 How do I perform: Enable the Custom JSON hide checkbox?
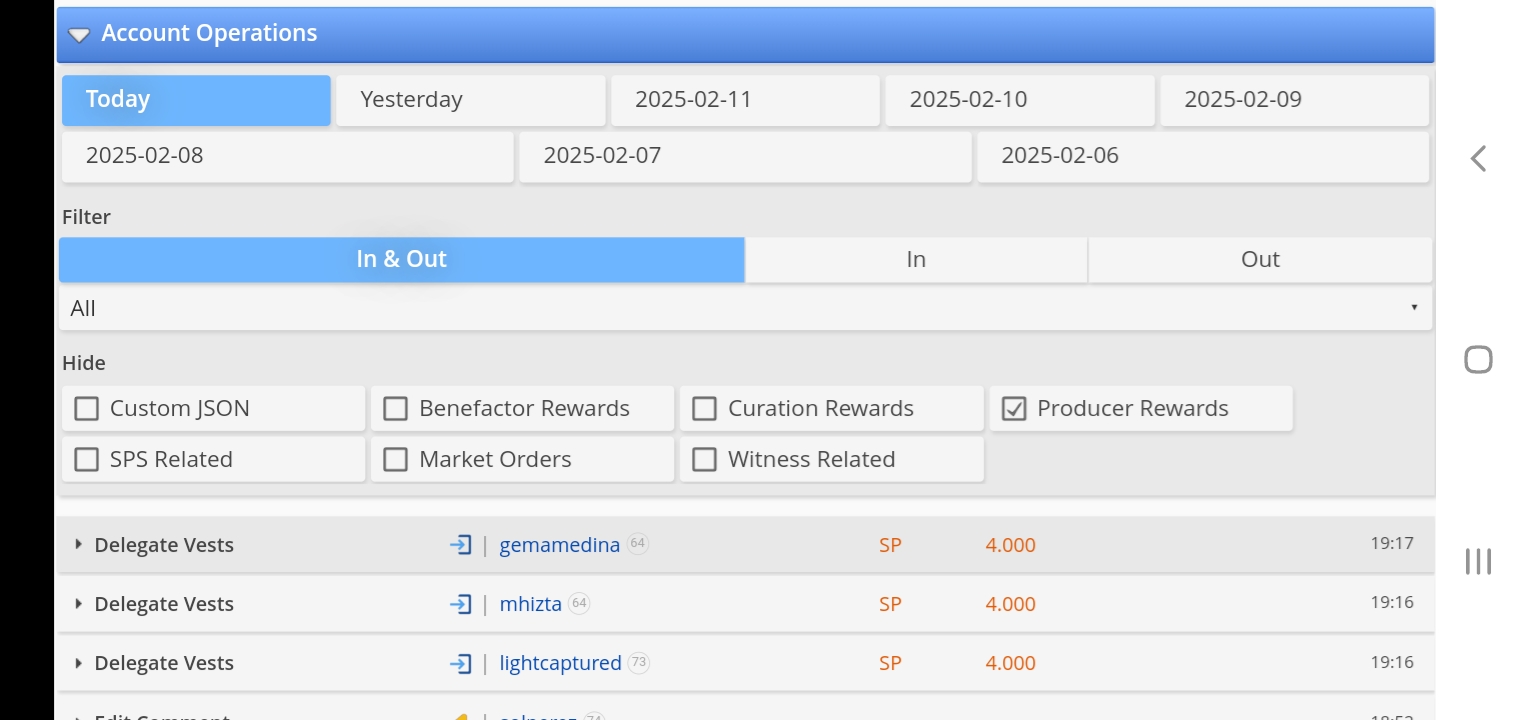click(x=88, y=409)
